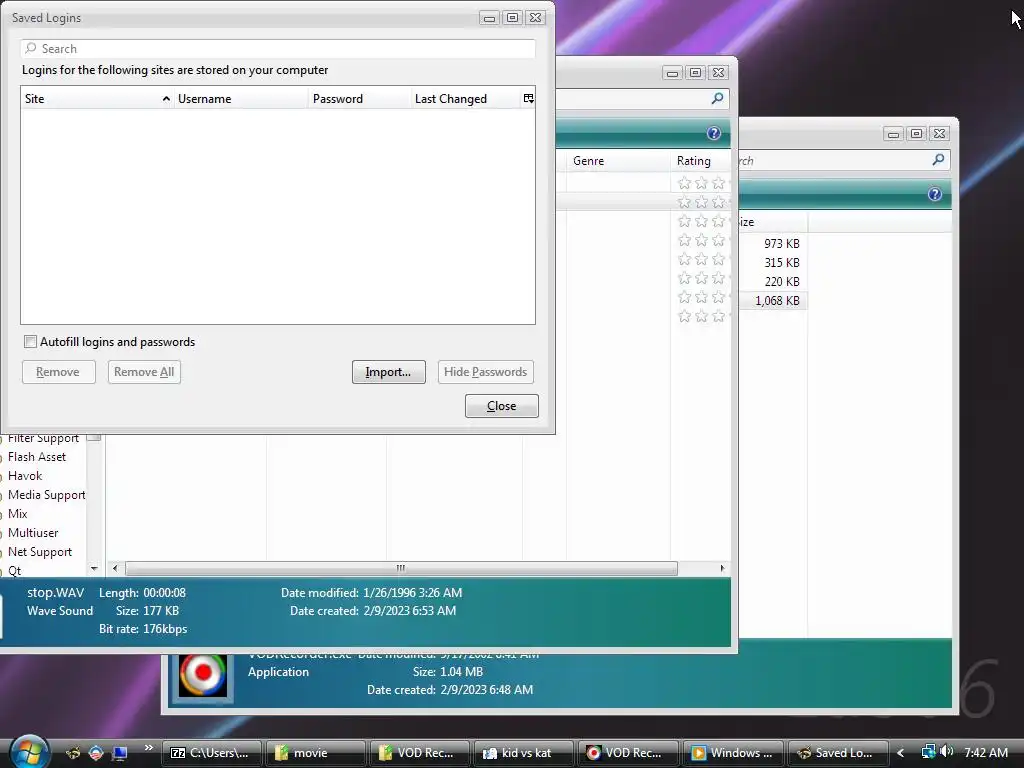The width and height of the screenshot is (1024, 768).
Task: Expand quick launch overflow chevron
Action: [x=148, y=748]
